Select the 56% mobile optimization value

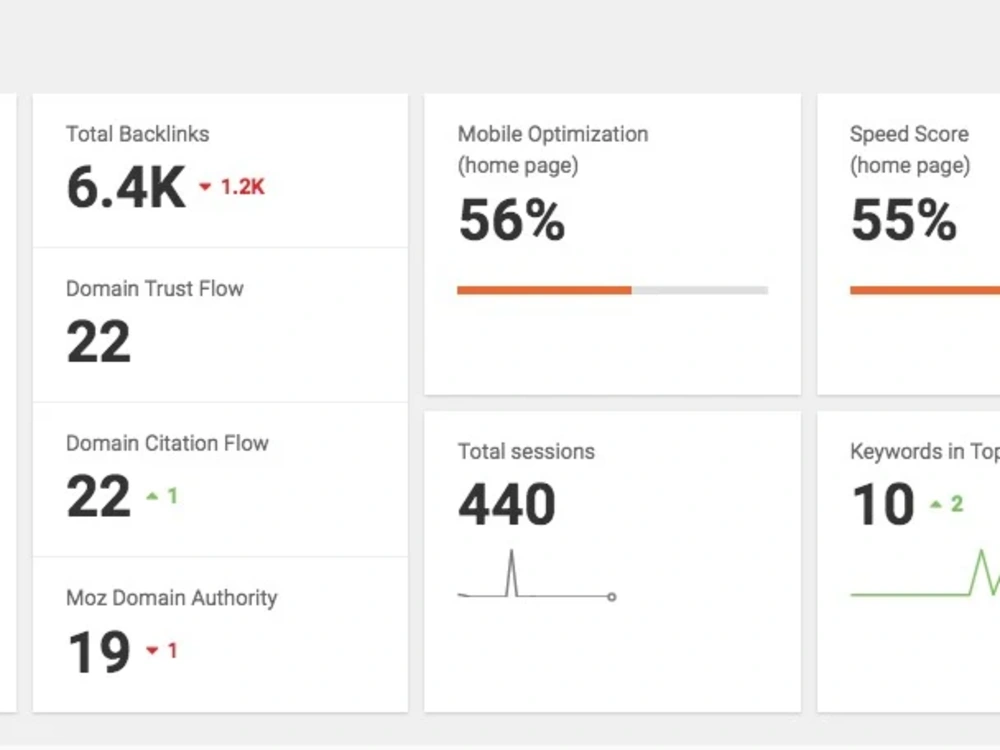(511, 220)
